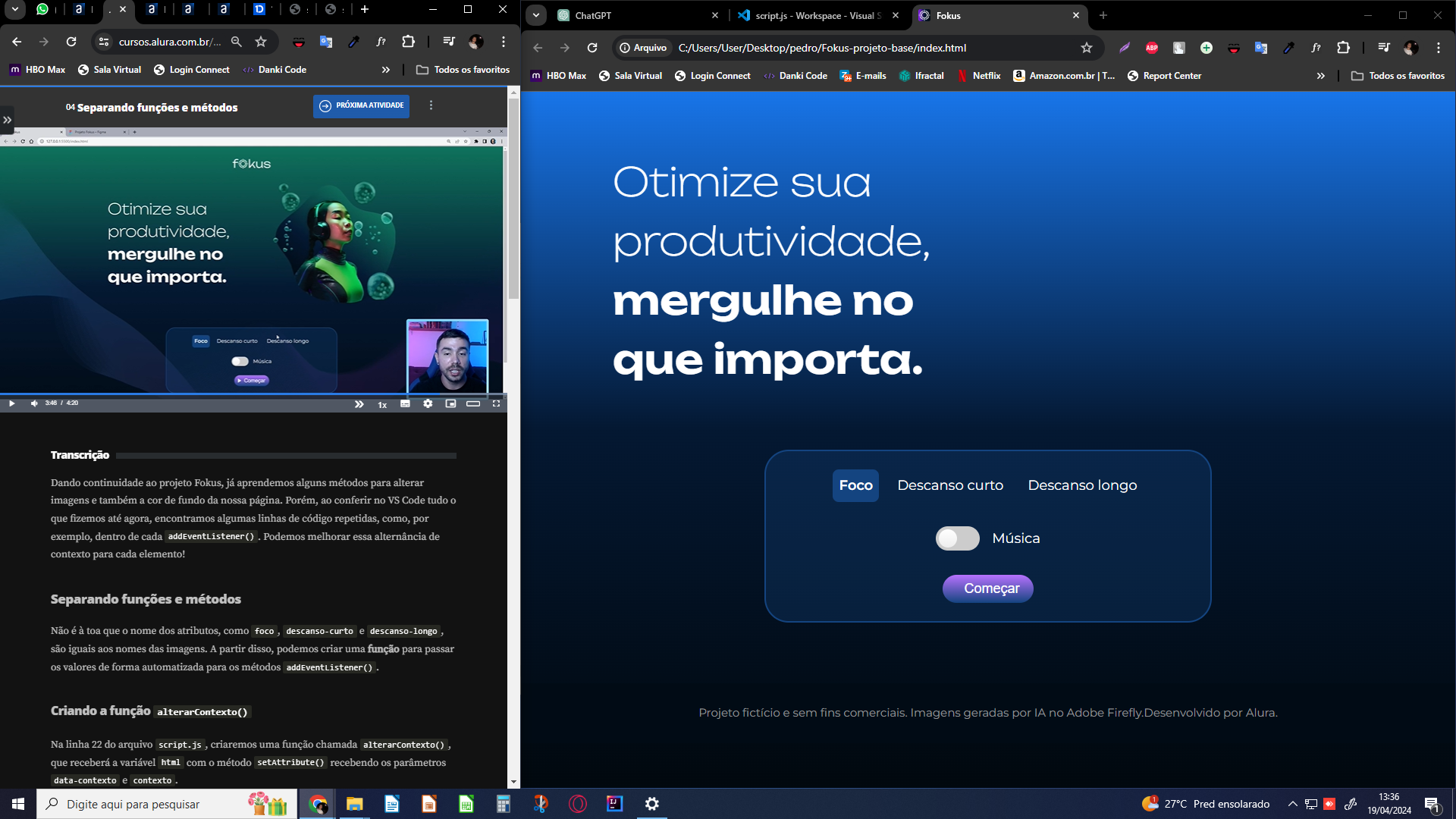Open Todos os favoritos folder in left window
This screenshot has height=819, width=1456.
pyautogui.click(x=463, y=70)
